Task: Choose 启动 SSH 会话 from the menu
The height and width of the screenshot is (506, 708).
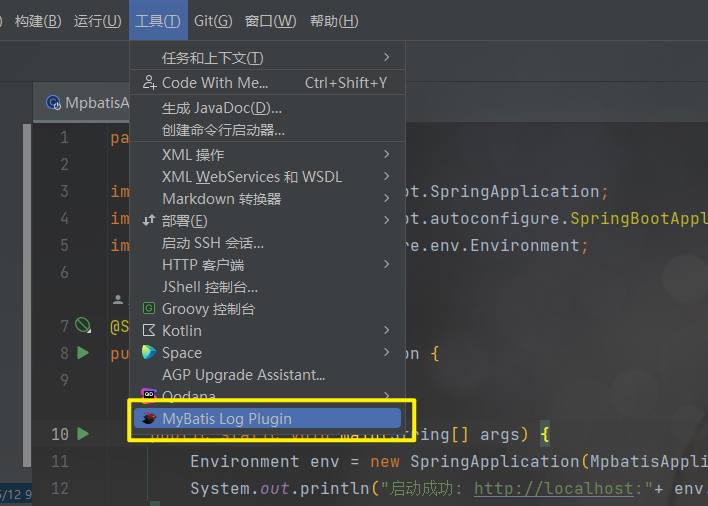Action: 213,243
